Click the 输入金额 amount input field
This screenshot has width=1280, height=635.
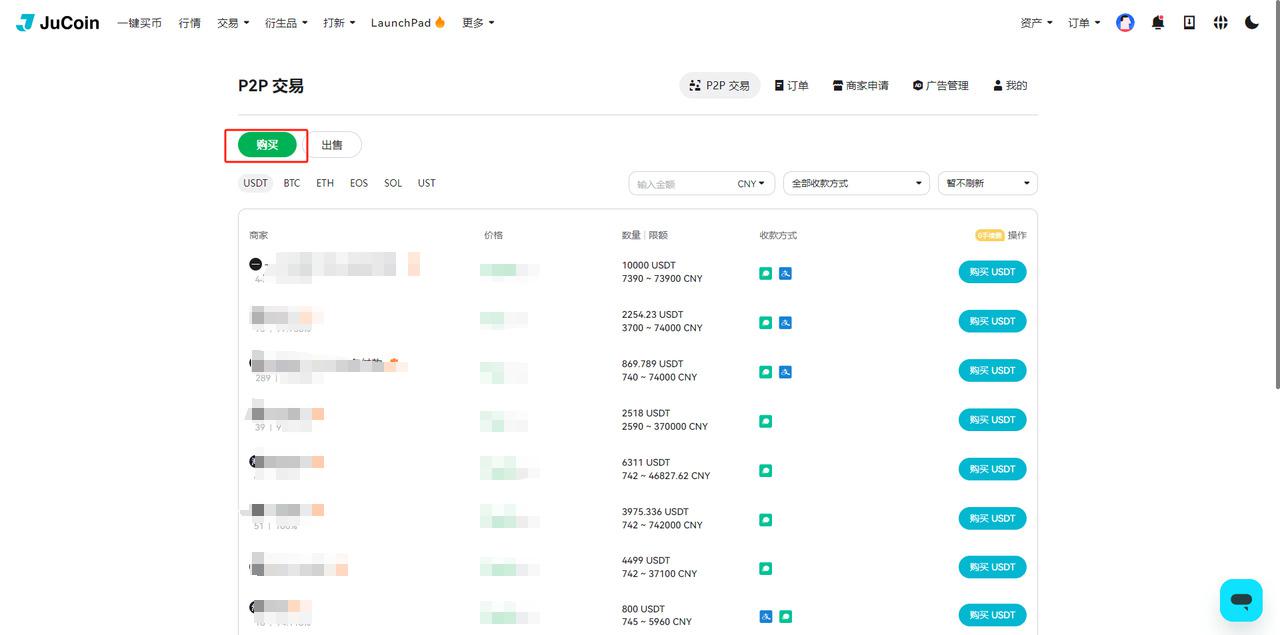coord(682,184)
